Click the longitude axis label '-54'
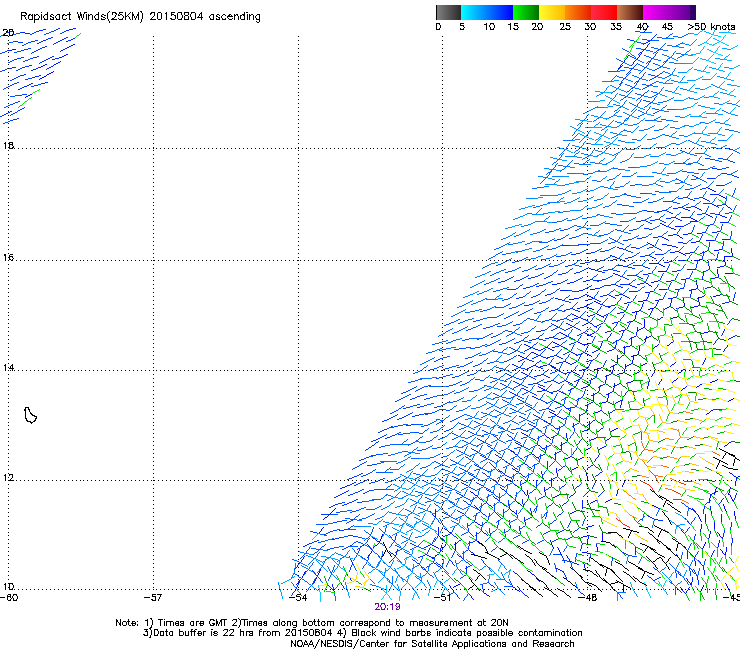 coord(298,598)
